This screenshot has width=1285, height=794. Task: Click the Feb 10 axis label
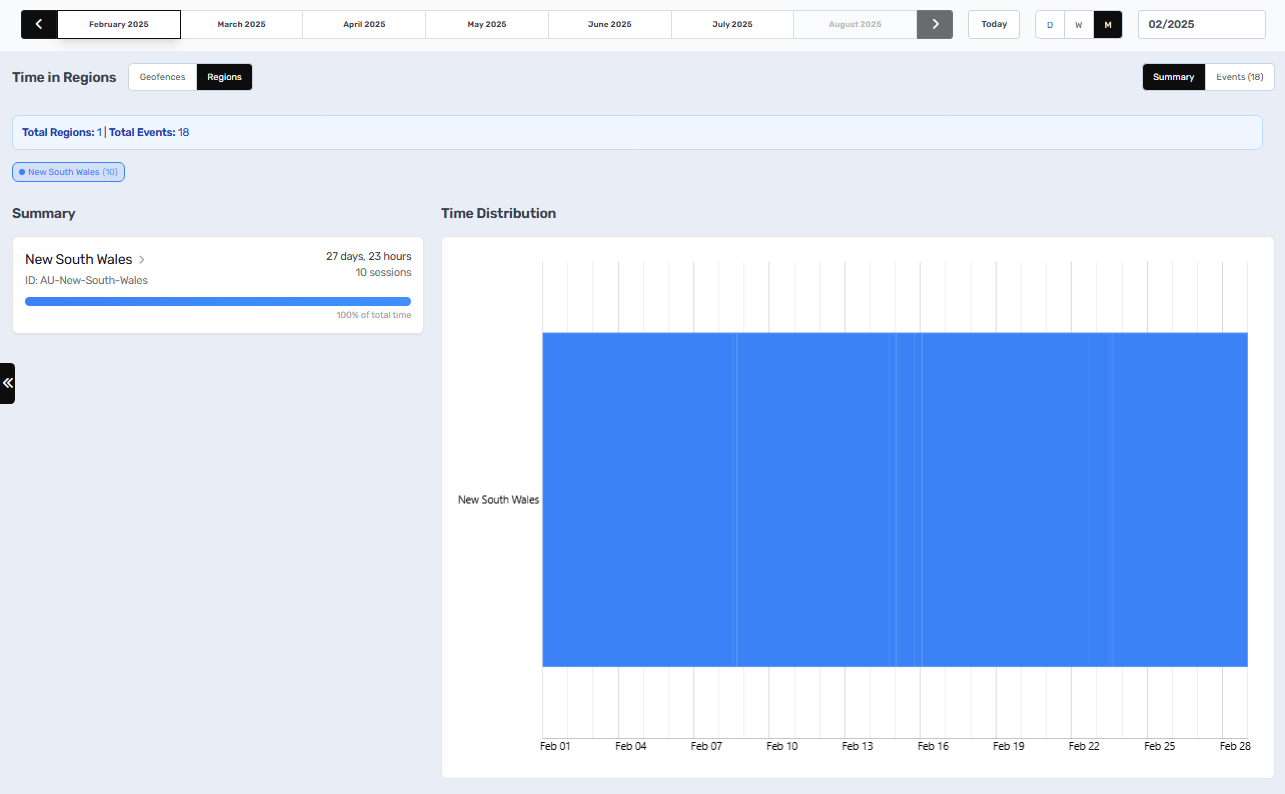pyautogui.click(x=782, y=746)
